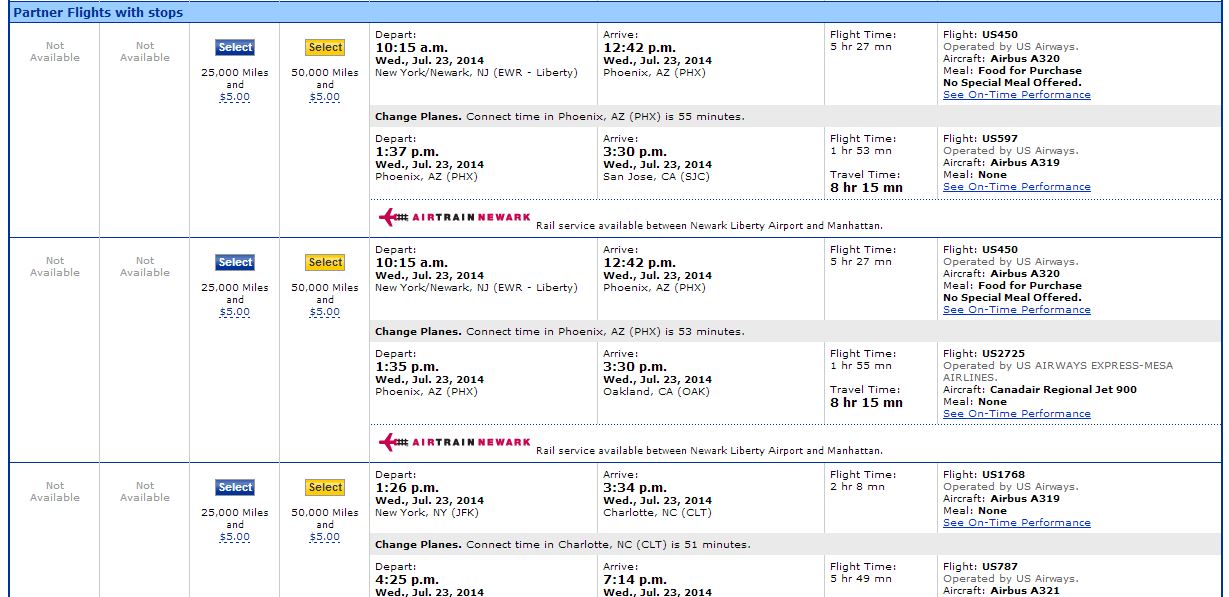See On-Time Performance for US450 in Oakland itinerary
Image resolution: width=1229 pixels, height=597 pixels.
1016,310
